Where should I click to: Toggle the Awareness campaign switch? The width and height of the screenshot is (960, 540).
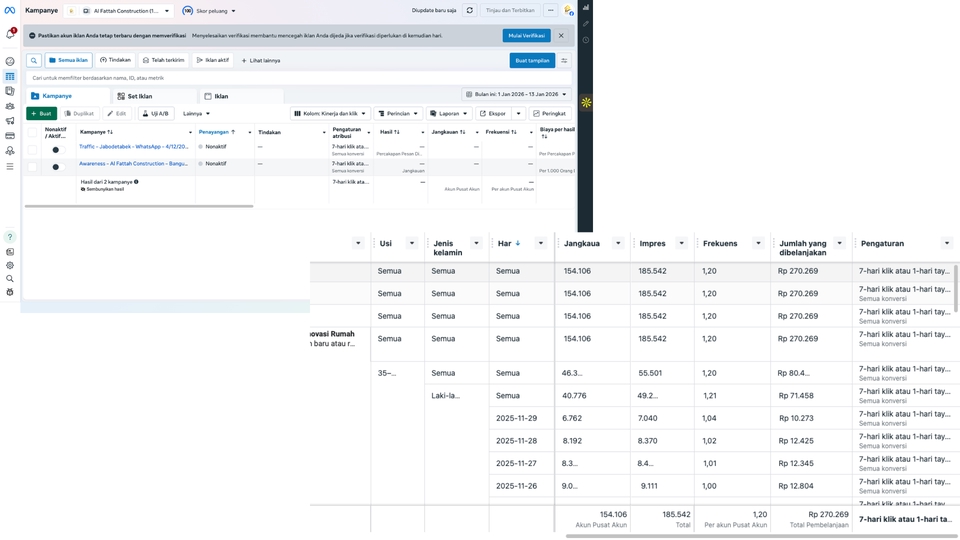click(x=56, y=167)
